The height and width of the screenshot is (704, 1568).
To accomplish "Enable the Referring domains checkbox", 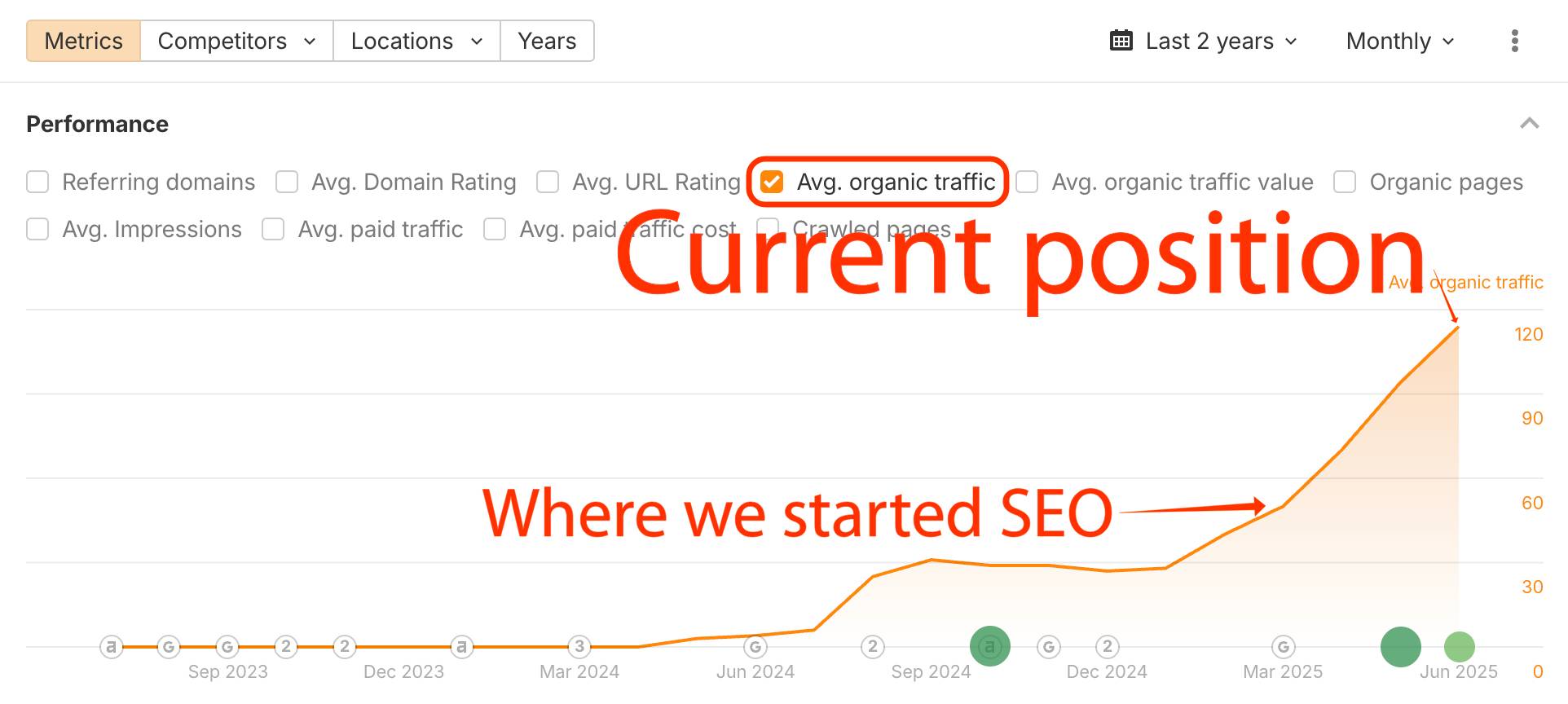I will [37, 182].
